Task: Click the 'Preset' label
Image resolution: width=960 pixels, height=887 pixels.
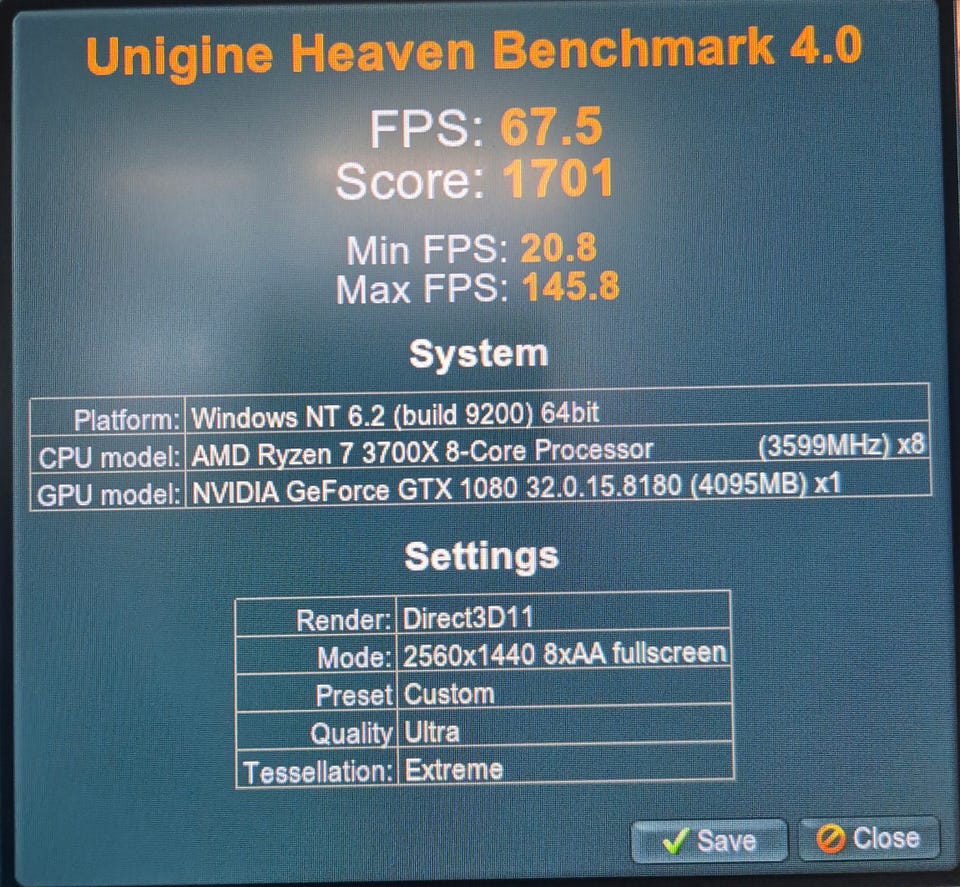Action: click(x=354, y=695)
